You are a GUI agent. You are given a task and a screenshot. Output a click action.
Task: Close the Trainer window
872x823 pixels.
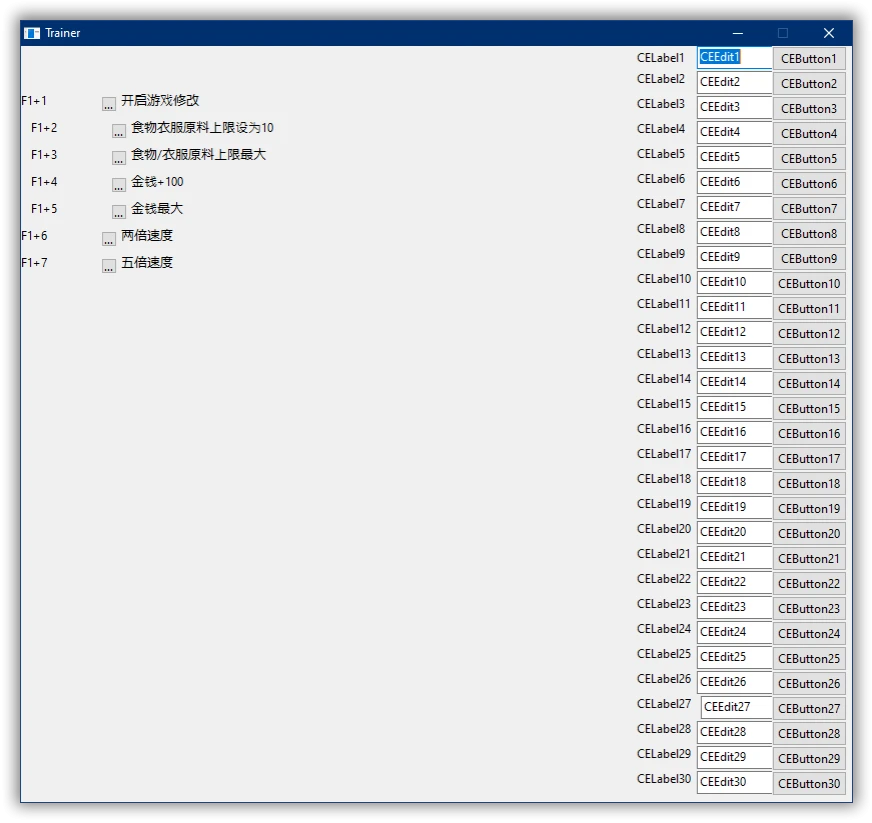point(829,33)
